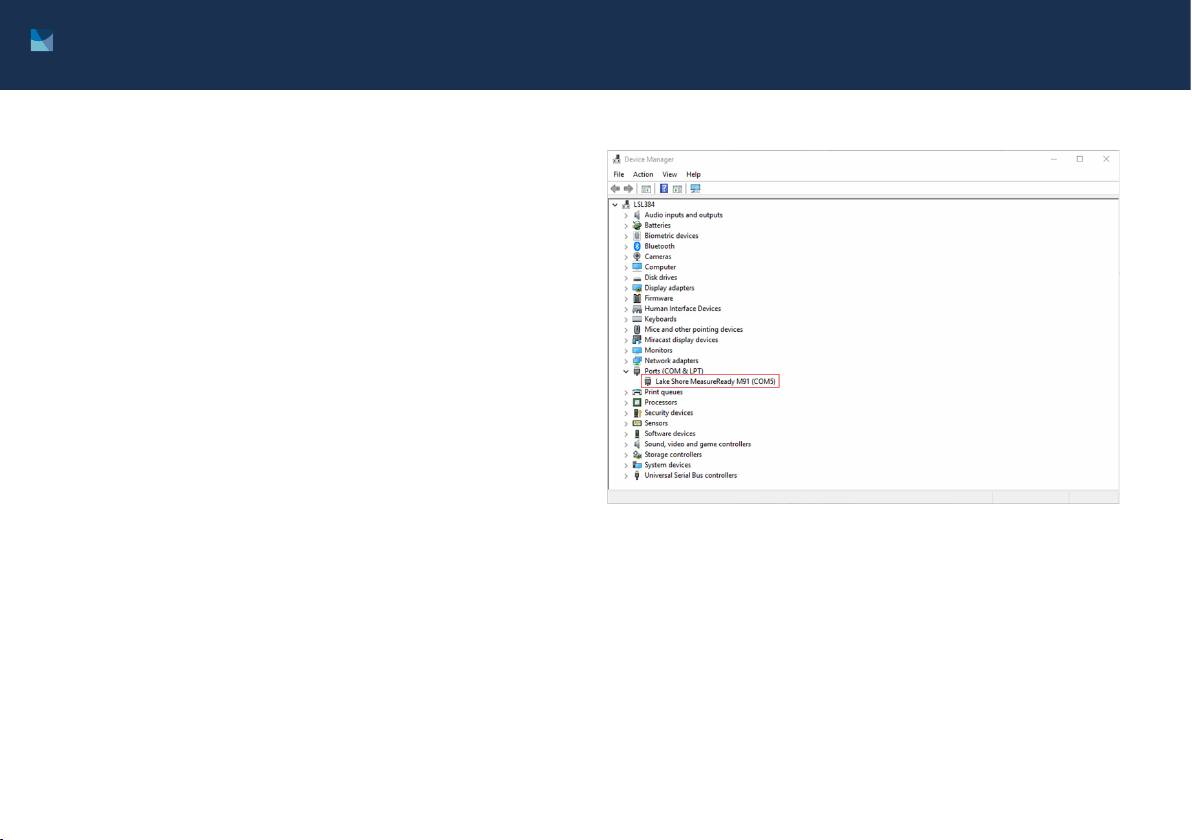Click the Security devices key icon
The image size is (1192, 840).
point(637,413)
